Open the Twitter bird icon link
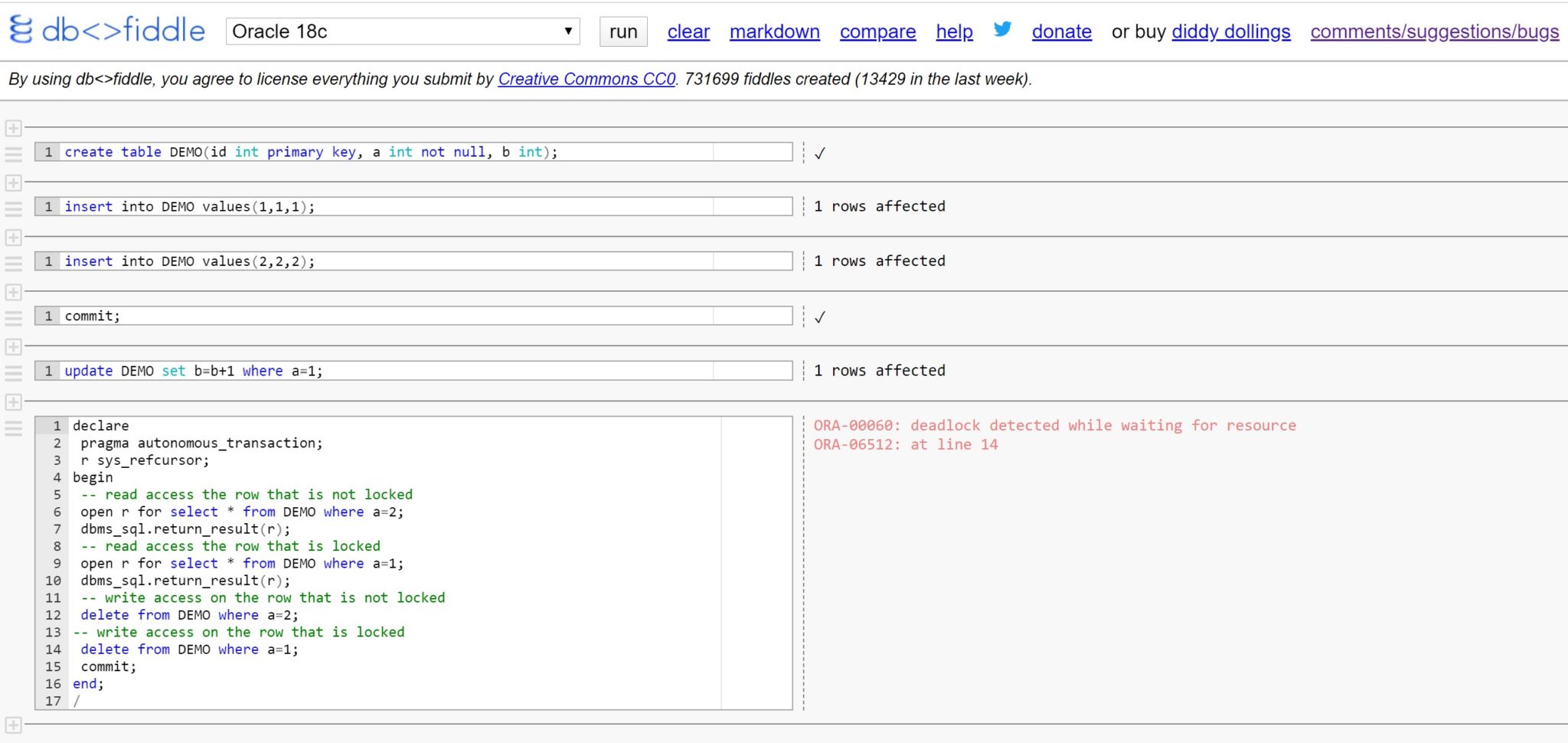Screen dimensions: 1568x743 click(1002, 29)
